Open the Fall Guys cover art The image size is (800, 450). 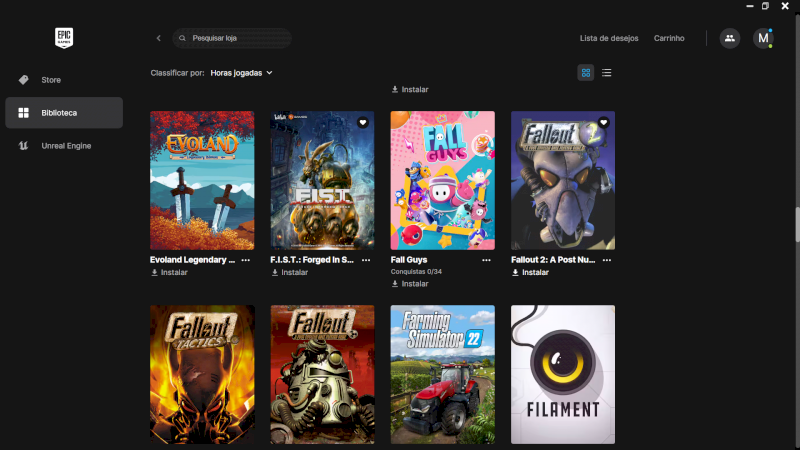tap(443, 181)
